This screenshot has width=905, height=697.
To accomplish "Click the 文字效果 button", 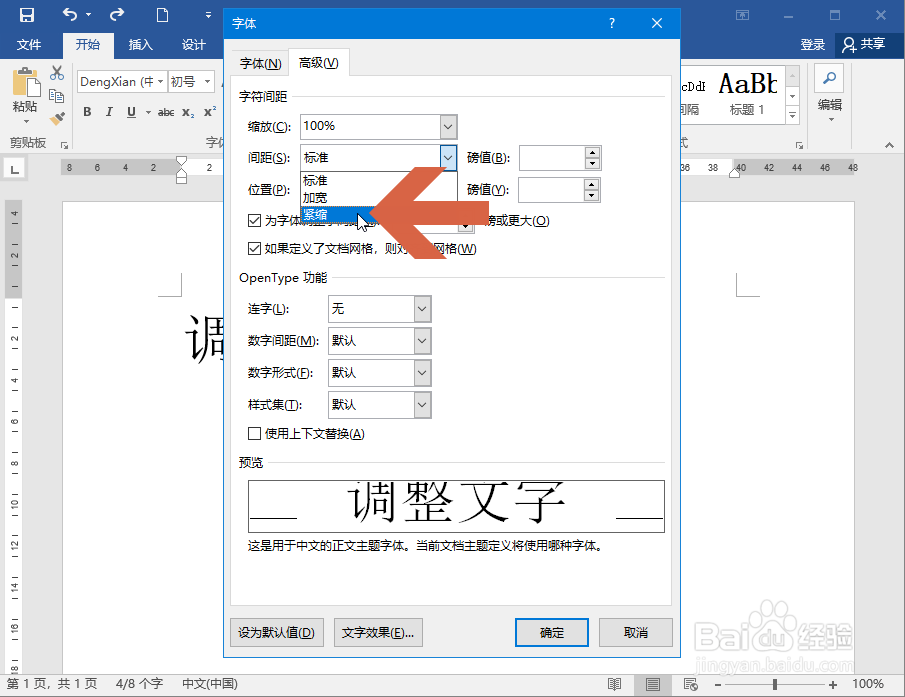I will point(378,632).
